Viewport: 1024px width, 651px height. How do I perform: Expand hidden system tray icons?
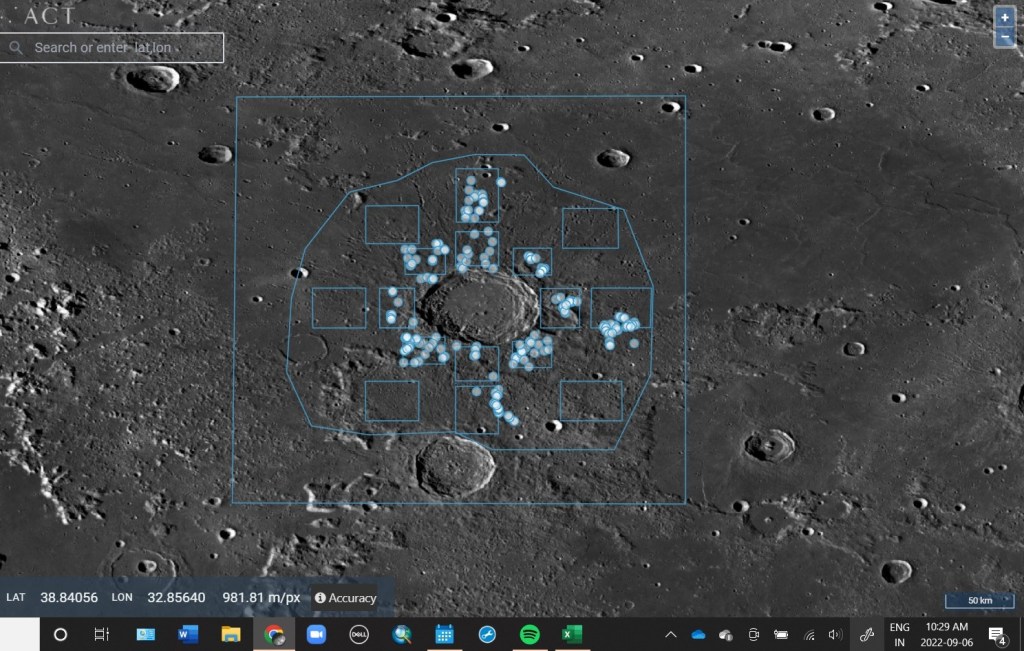click(x=671, y=634)
